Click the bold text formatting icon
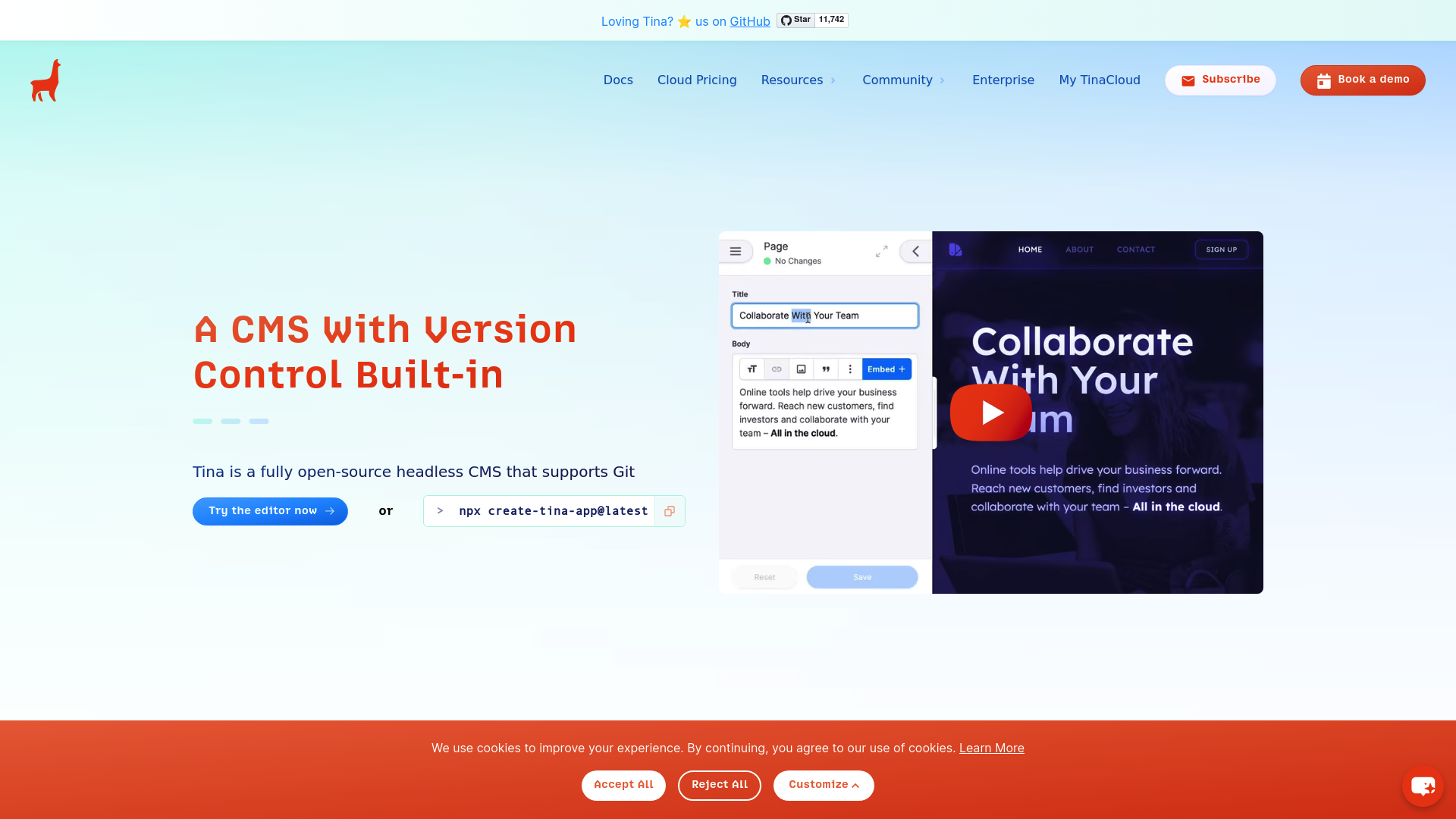Image resolution: width=1456 pixels, height=819 pixels. [x=752, y=369]
